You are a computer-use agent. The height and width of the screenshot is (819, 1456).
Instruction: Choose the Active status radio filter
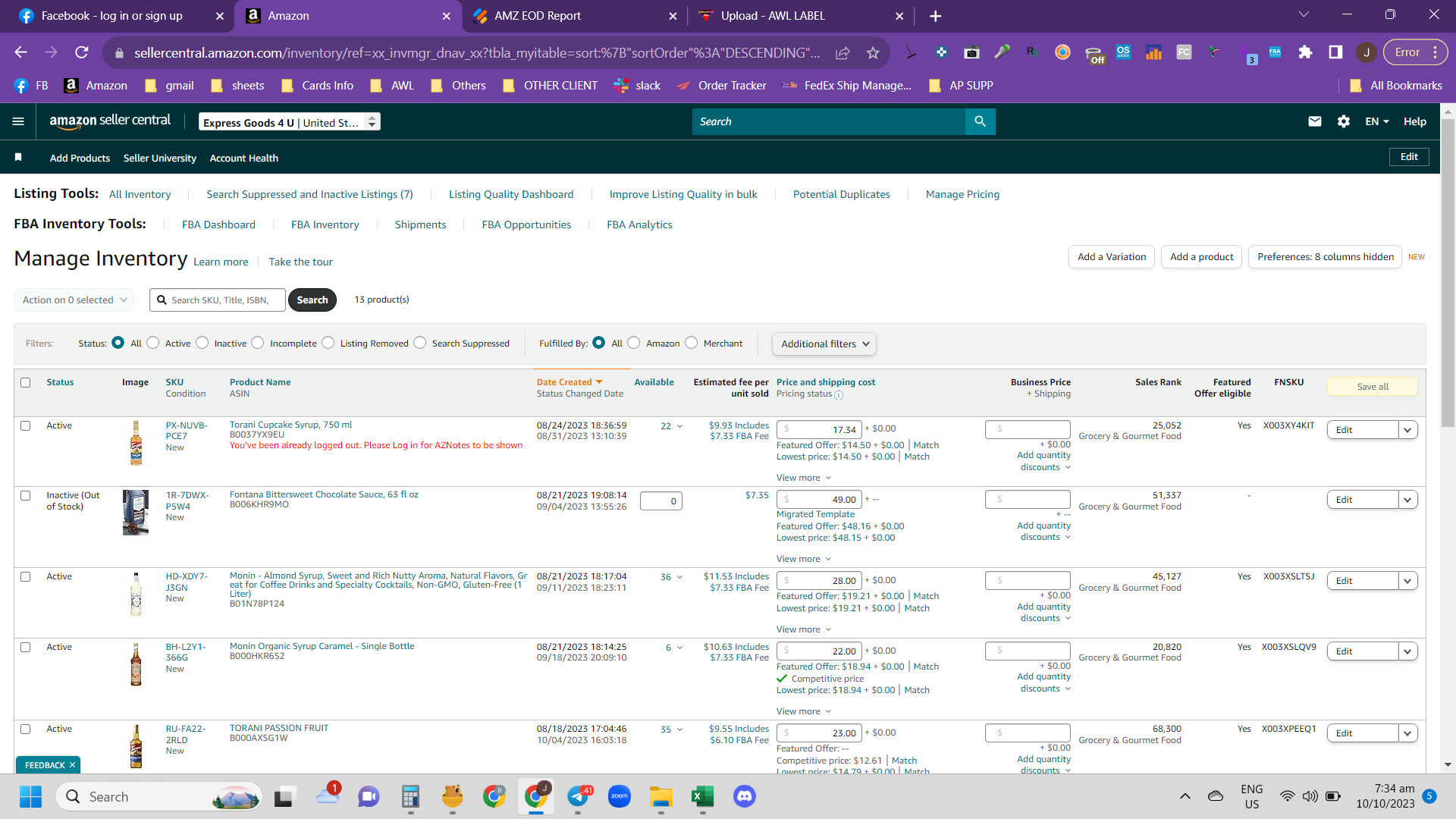(x=153, y=343)
